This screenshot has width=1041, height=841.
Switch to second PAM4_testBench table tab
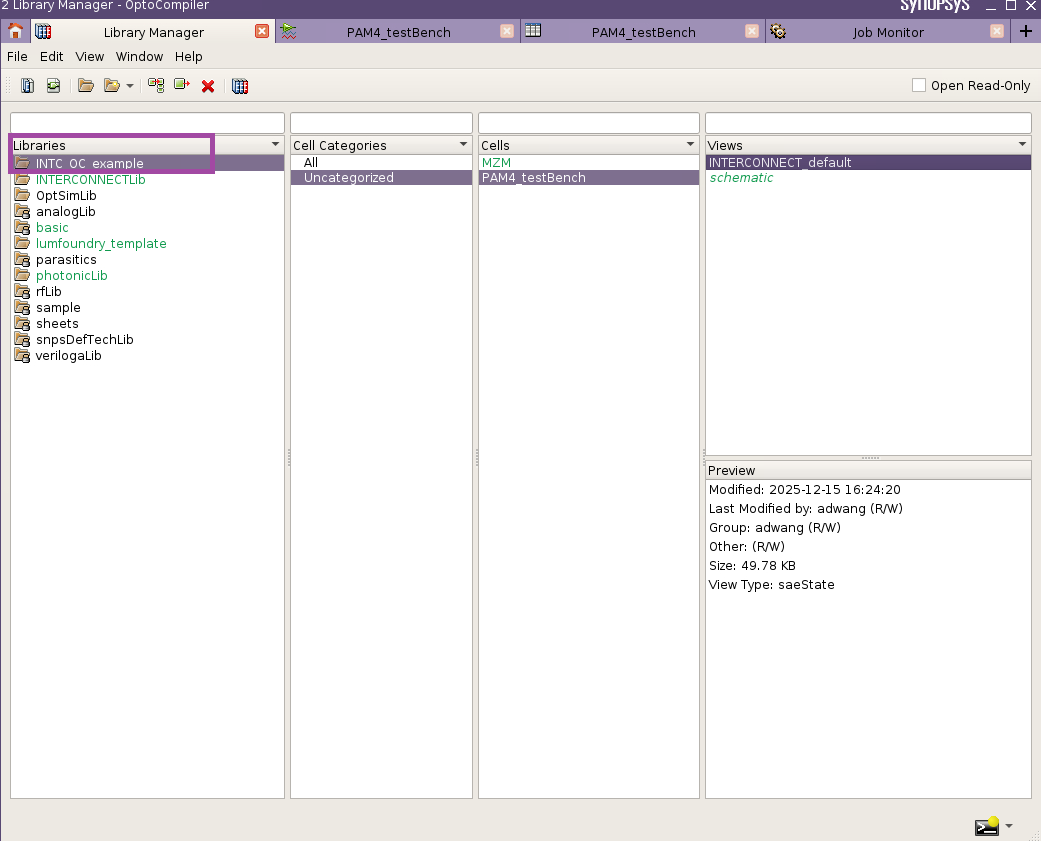pyautogui.click(x=643, y=32)
